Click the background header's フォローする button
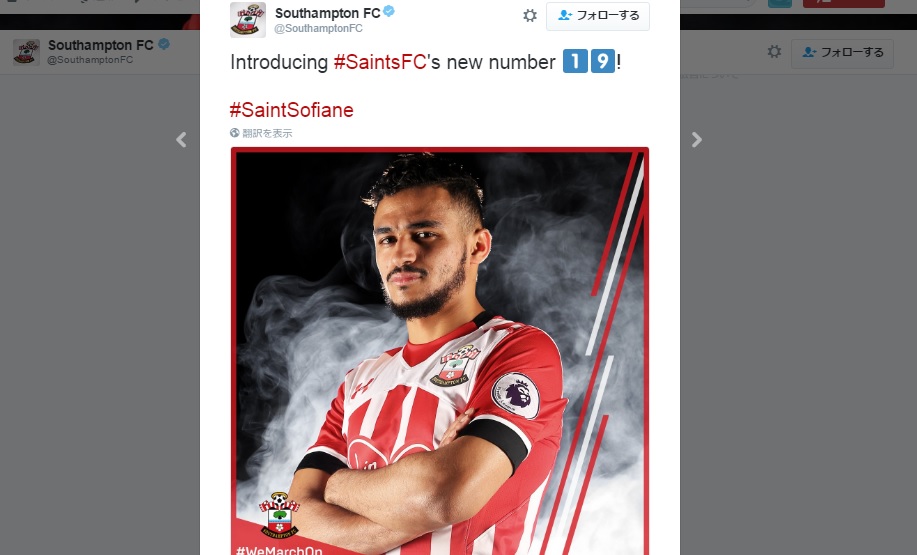Screen dimensions: 917x555 842,53
